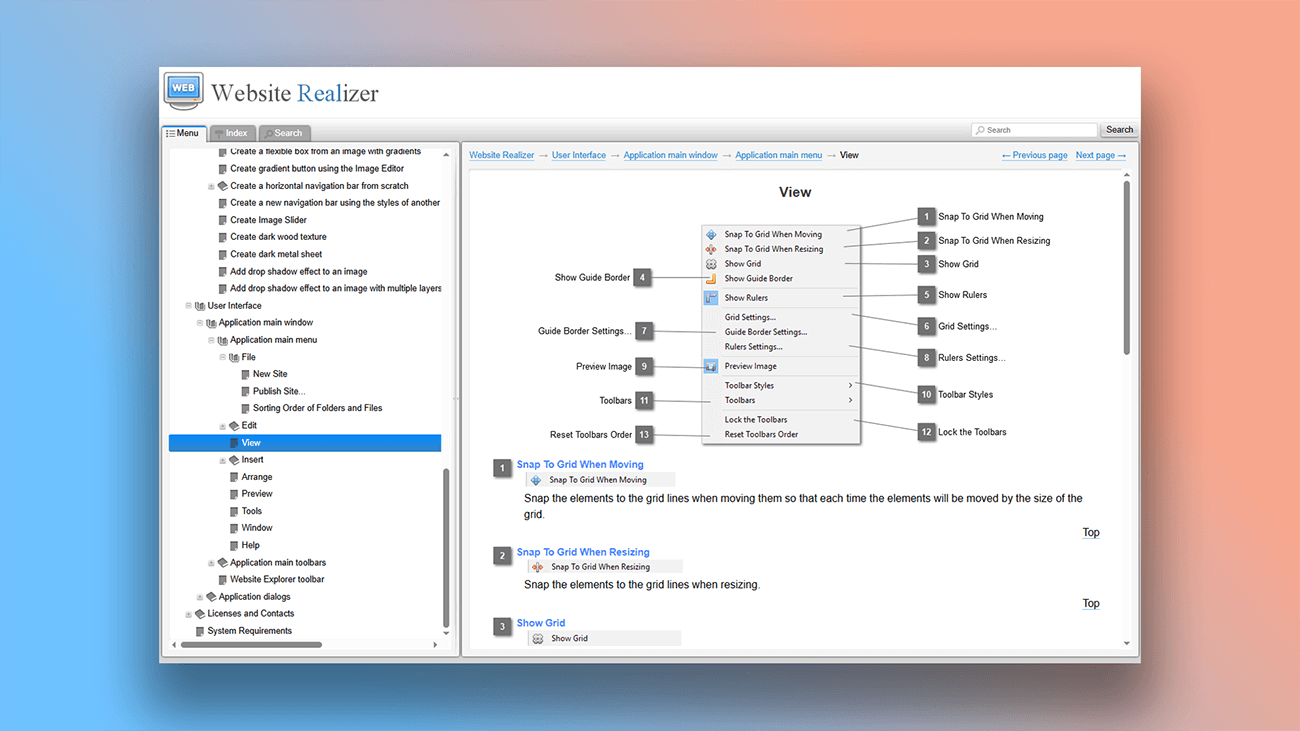Click the Preview Image icon

pos(713,365)
